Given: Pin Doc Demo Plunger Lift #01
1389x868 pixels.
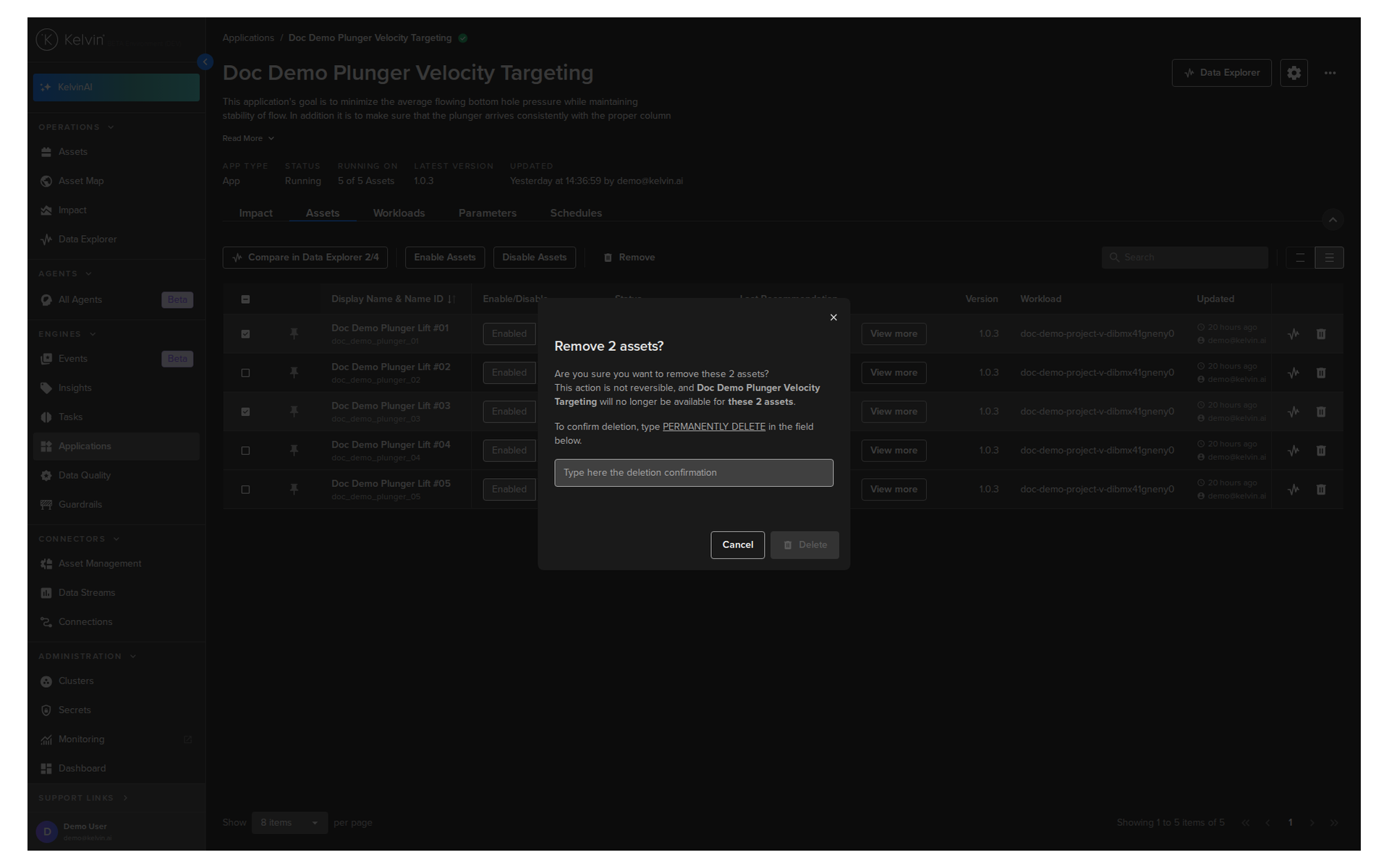Looking at the screenshot, I should pyautogui.click(x=294, y=334).
